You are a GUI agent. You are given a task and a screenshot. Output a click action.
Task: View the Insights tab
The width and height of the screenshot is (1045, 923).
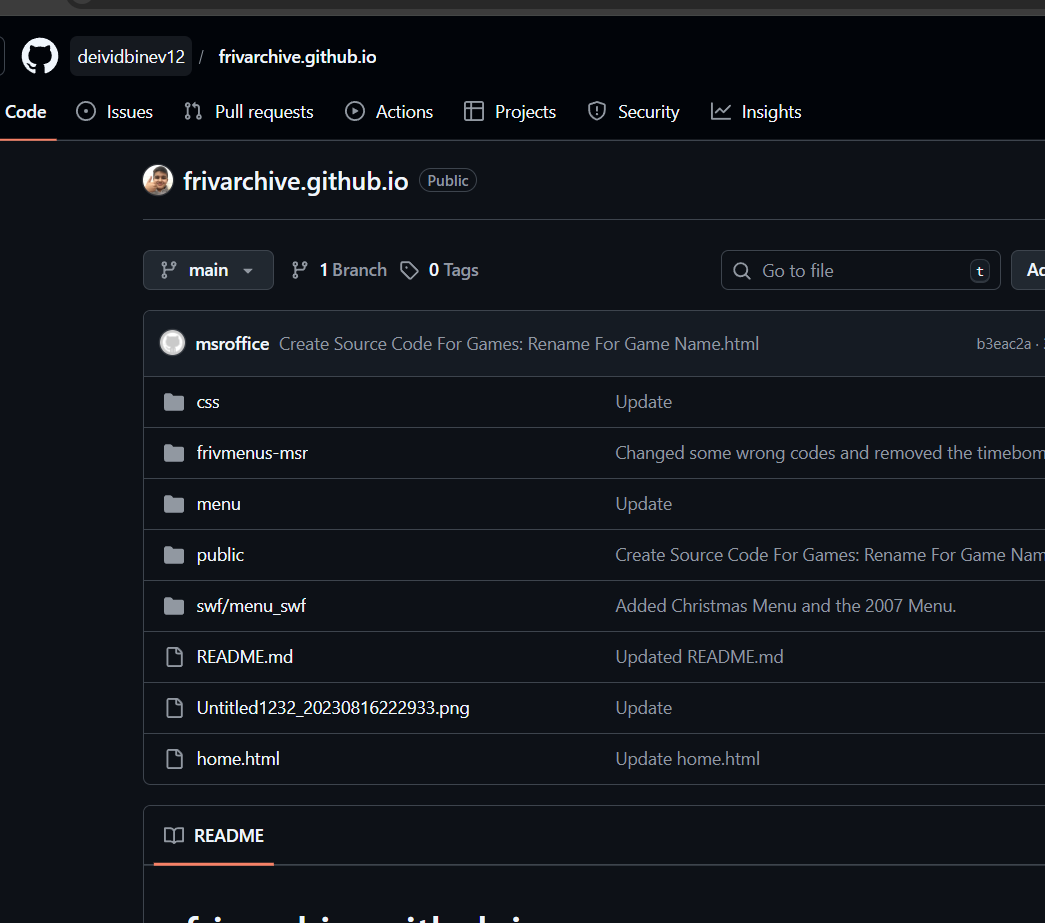tap(756, 111)
